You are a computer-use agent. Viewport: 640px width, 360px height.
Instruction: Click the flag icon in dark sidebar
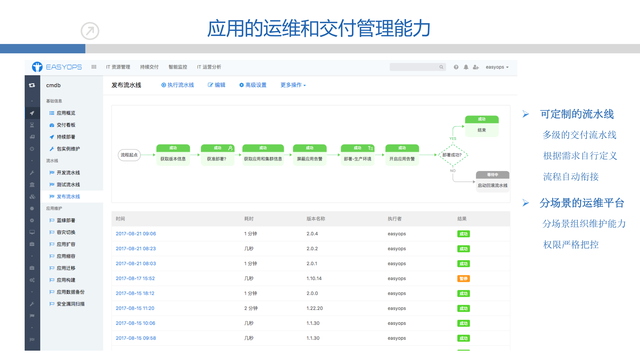coord(32,316)
